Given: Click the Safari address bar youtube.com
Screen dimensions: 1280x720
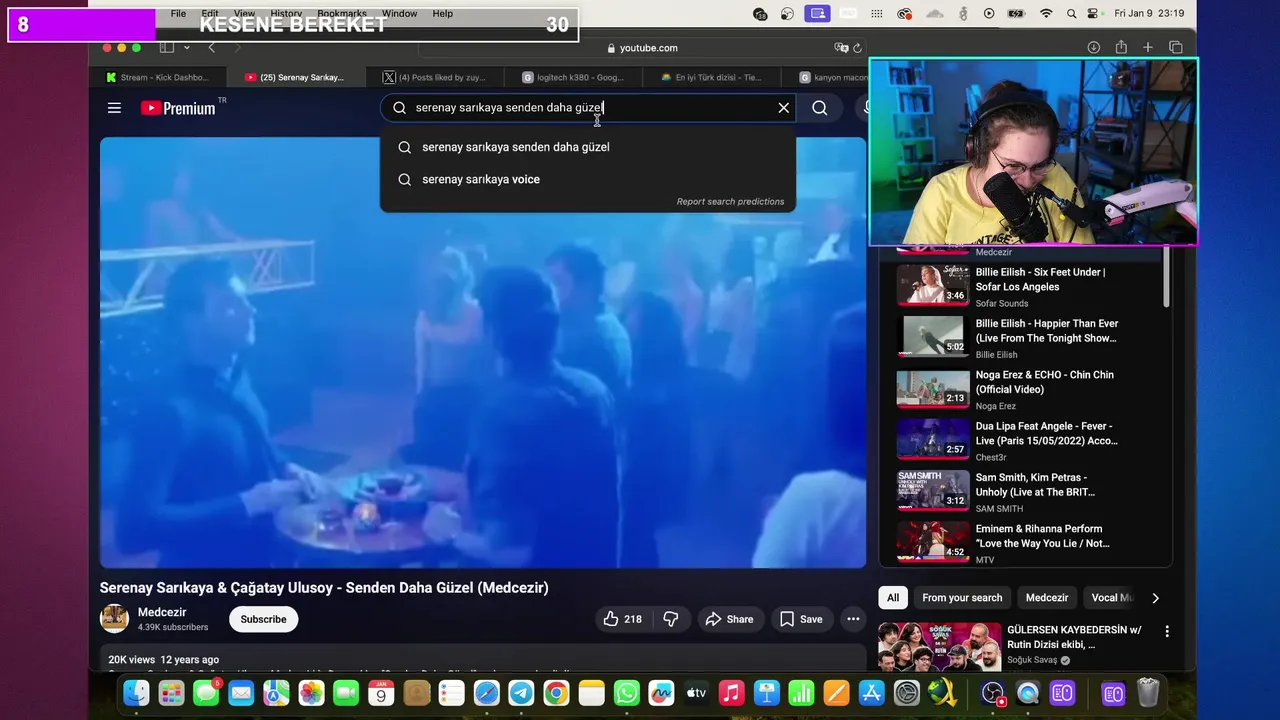Looking at the screenshot, I should tap(642, 48).
